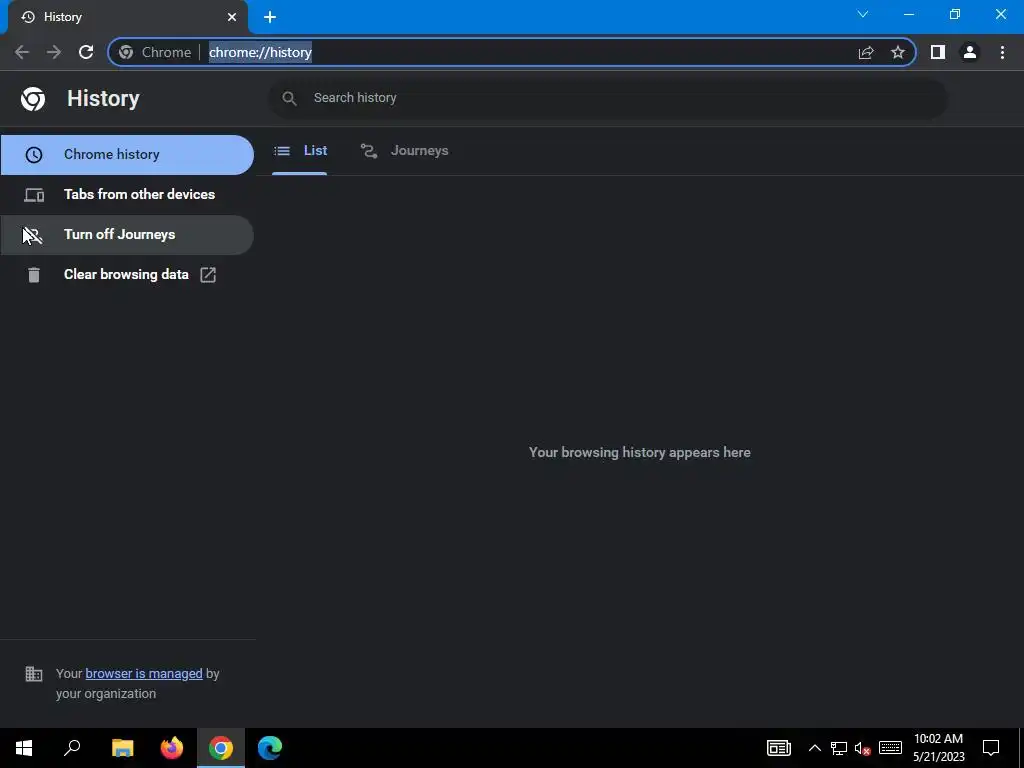Image resolution: width=1024 pixels, height=768 pixels.
Task: Close the History tab
Action: coord(232,17)
